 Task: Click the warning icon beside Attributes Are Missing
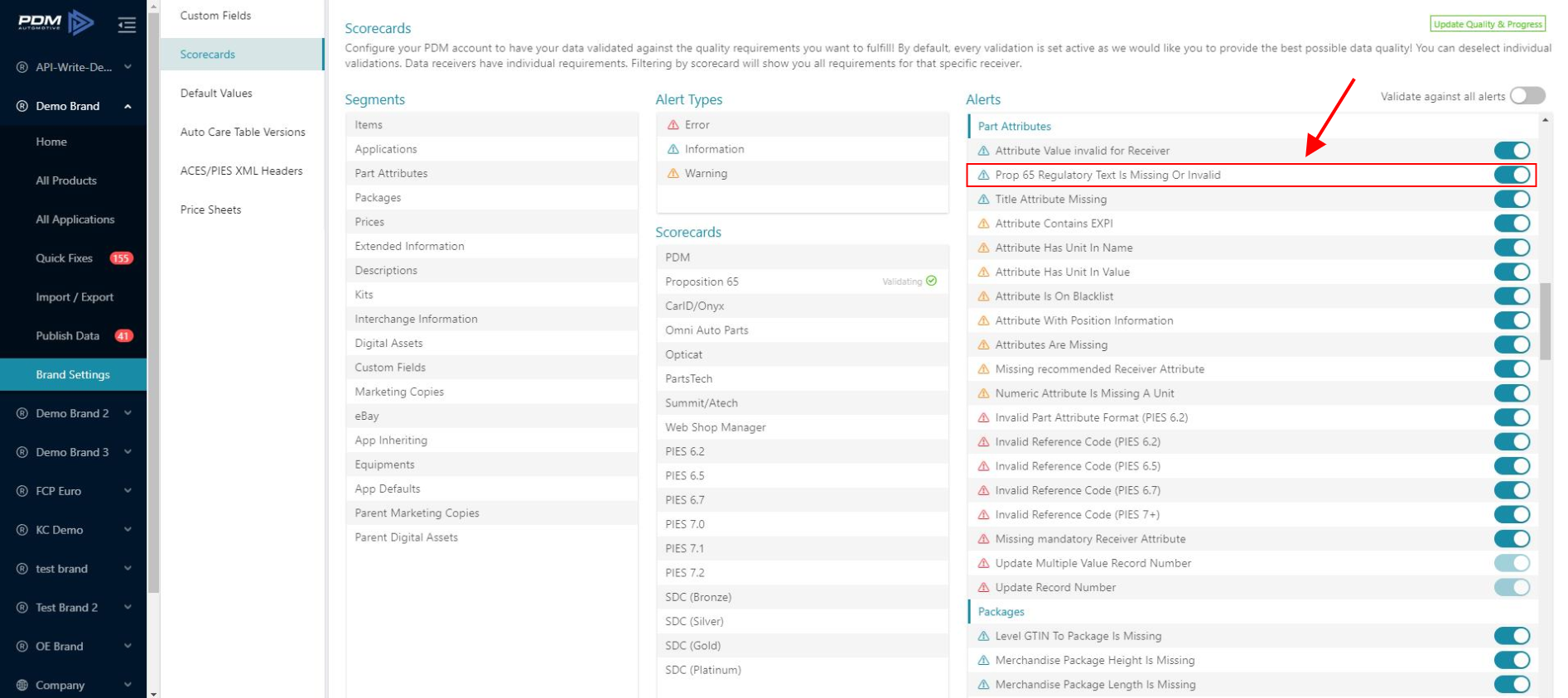pos(984,344)
